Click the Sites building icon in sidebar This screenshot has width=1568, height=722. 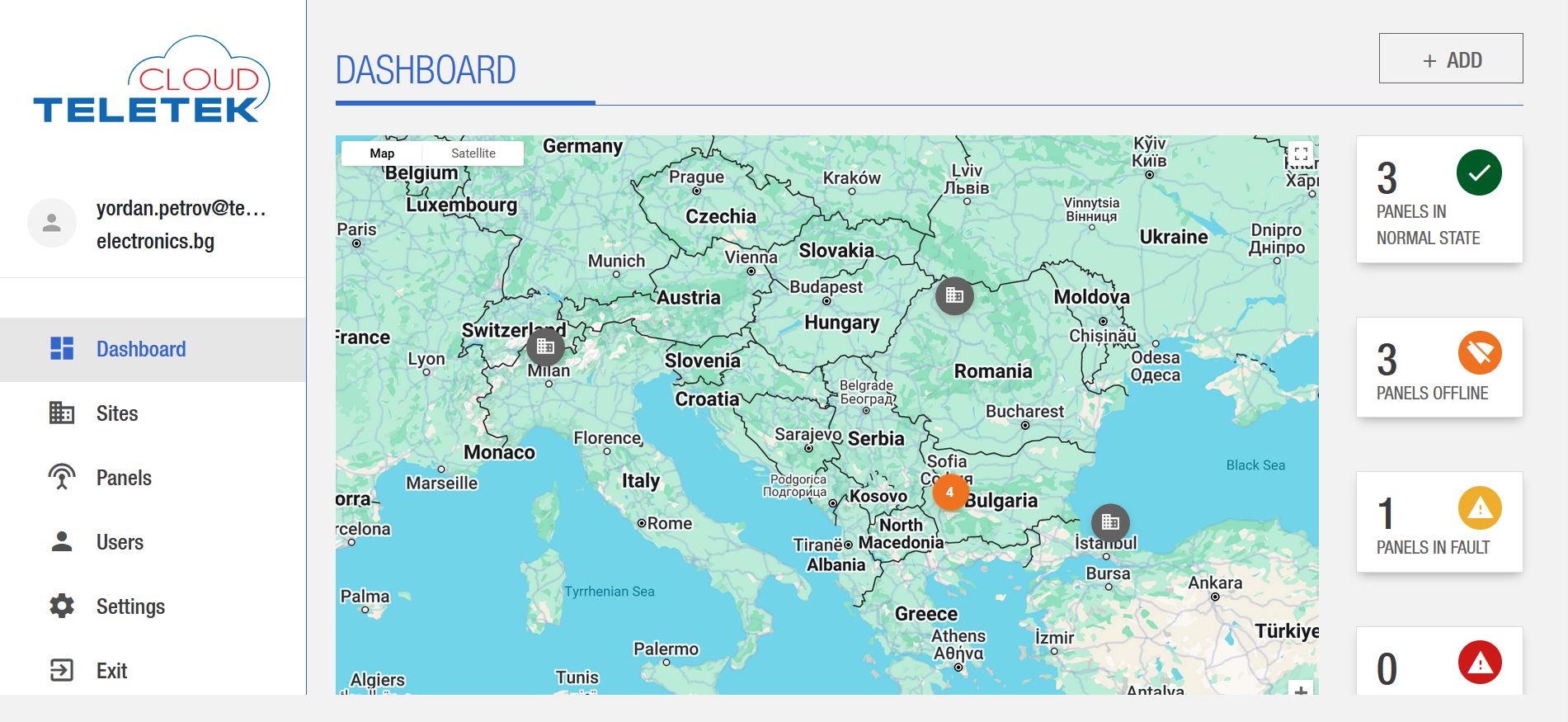[62, 413]
